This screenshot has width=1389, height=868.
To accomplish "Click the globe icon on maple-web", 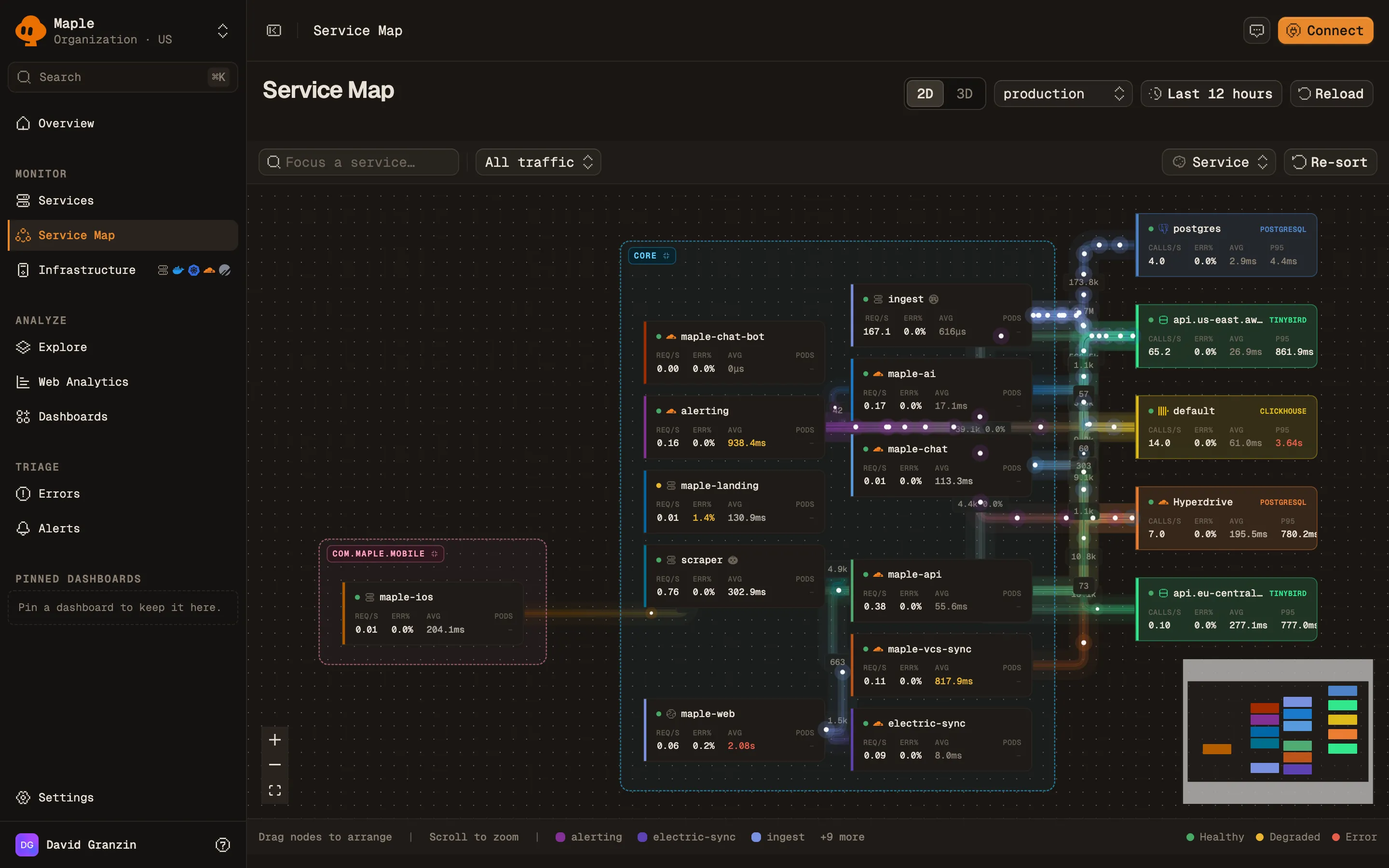I will click(x=671, y=714).
